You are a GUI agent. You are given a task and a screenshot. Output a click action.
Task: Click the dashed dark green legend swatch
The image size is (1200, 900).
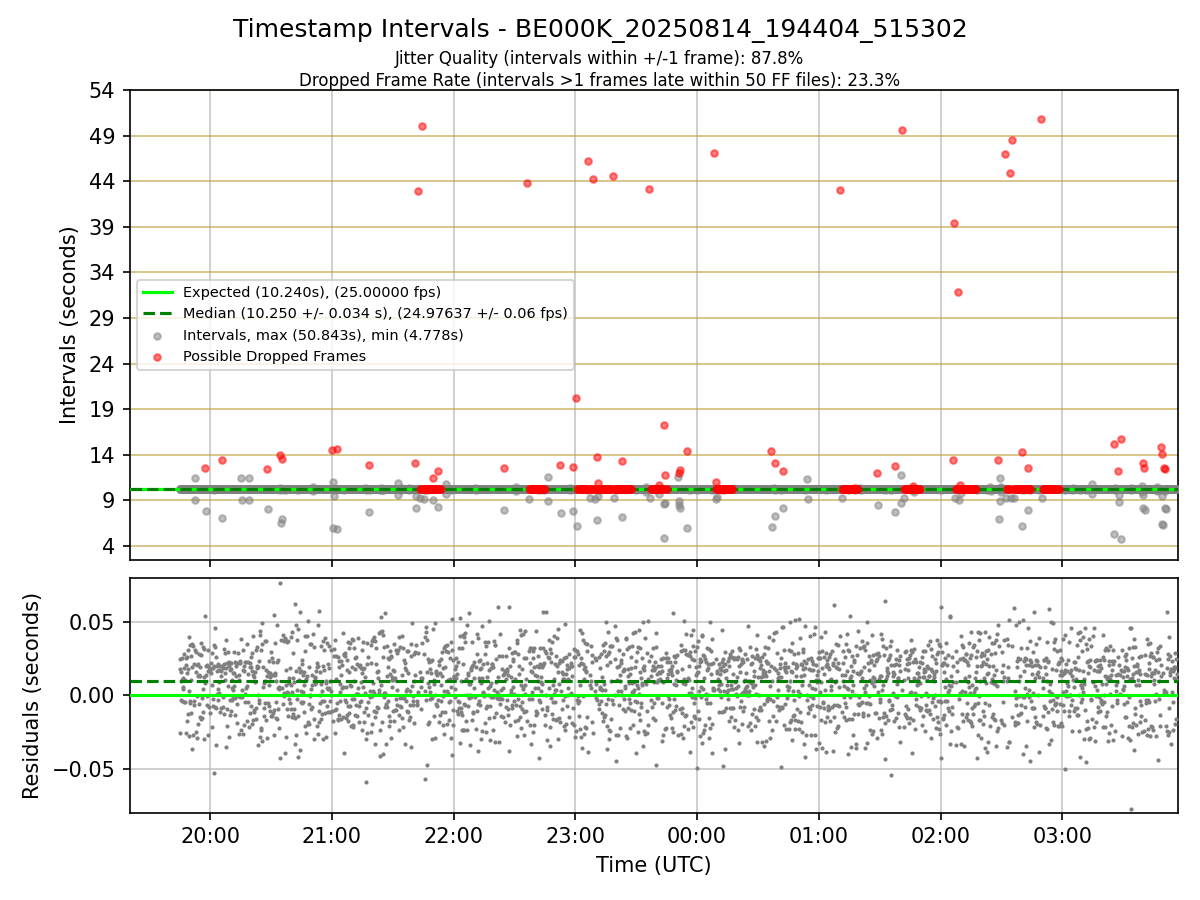(158, 313)
